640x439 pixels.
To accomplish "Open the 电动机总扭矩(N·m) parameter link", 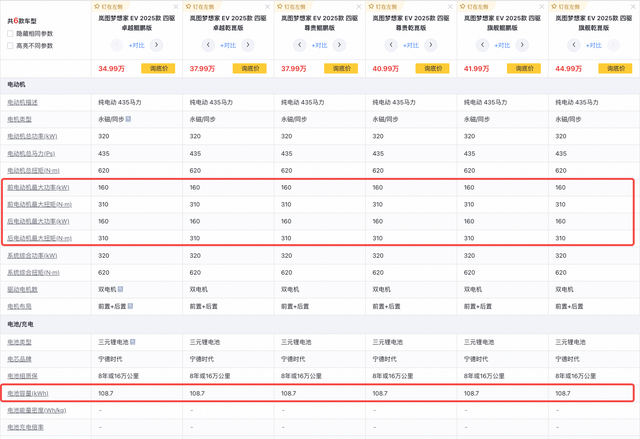I will point(33,171).
